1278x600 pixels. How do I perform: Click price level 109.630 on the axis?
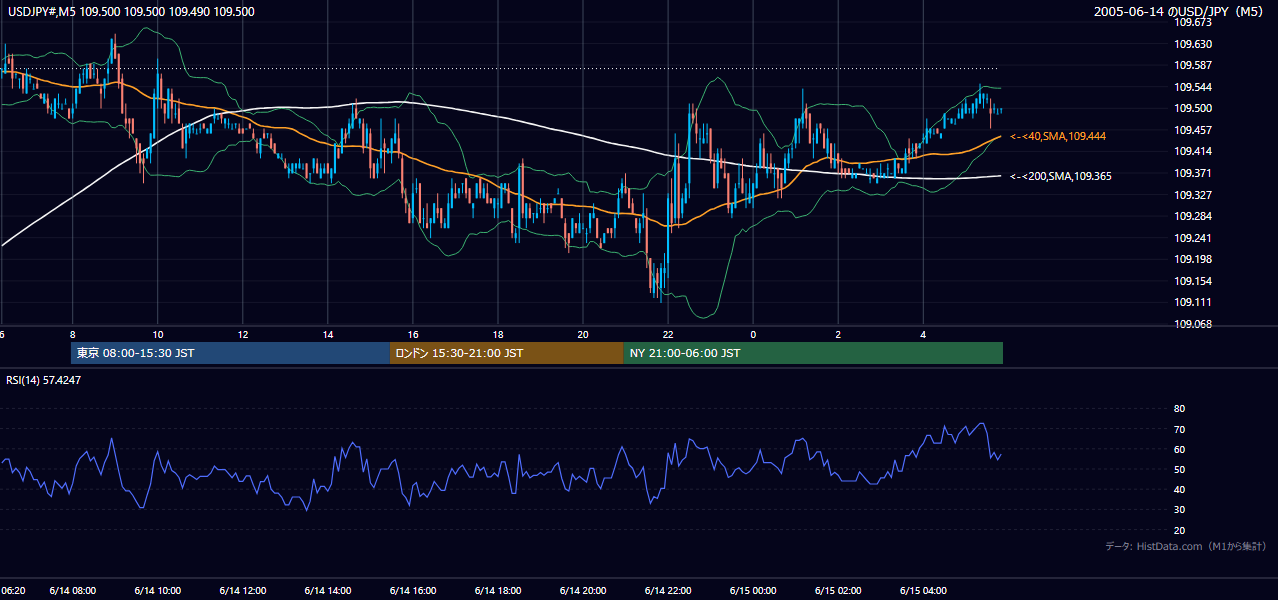click(x=1195, y=44)
